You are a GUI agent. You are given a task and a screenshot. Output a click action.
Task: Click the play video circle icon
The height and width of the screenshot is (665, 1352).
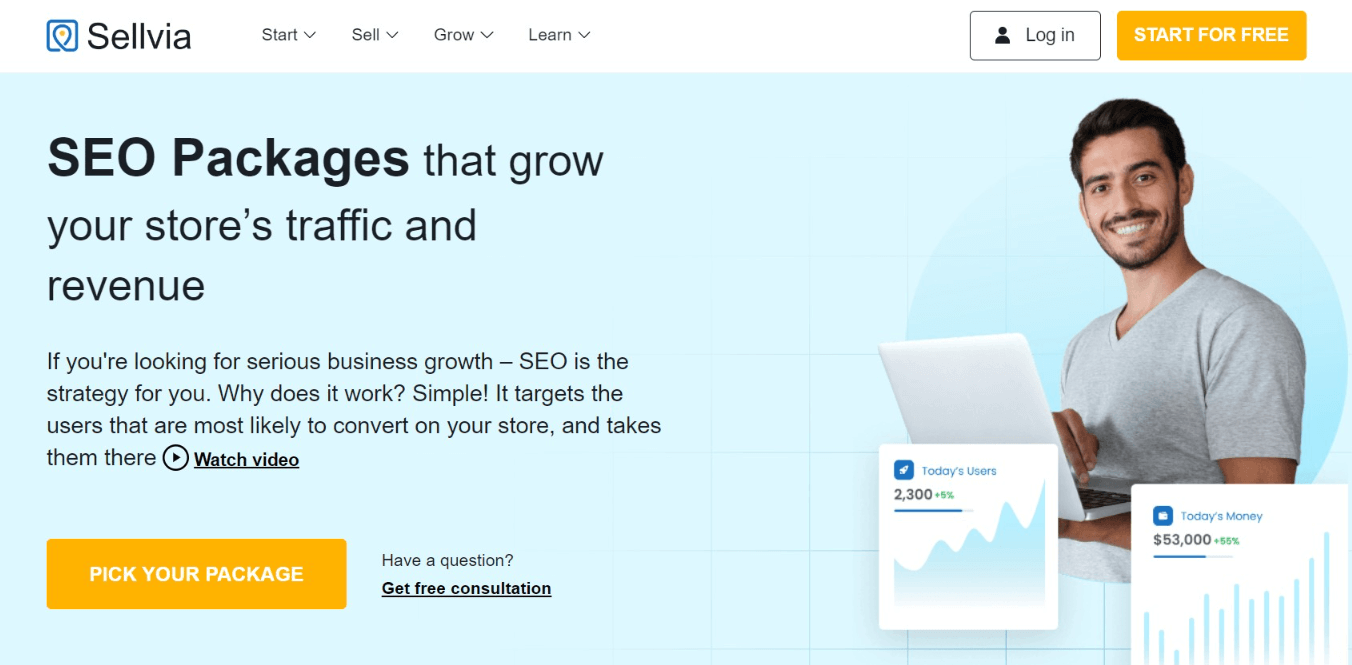[176, 458]
